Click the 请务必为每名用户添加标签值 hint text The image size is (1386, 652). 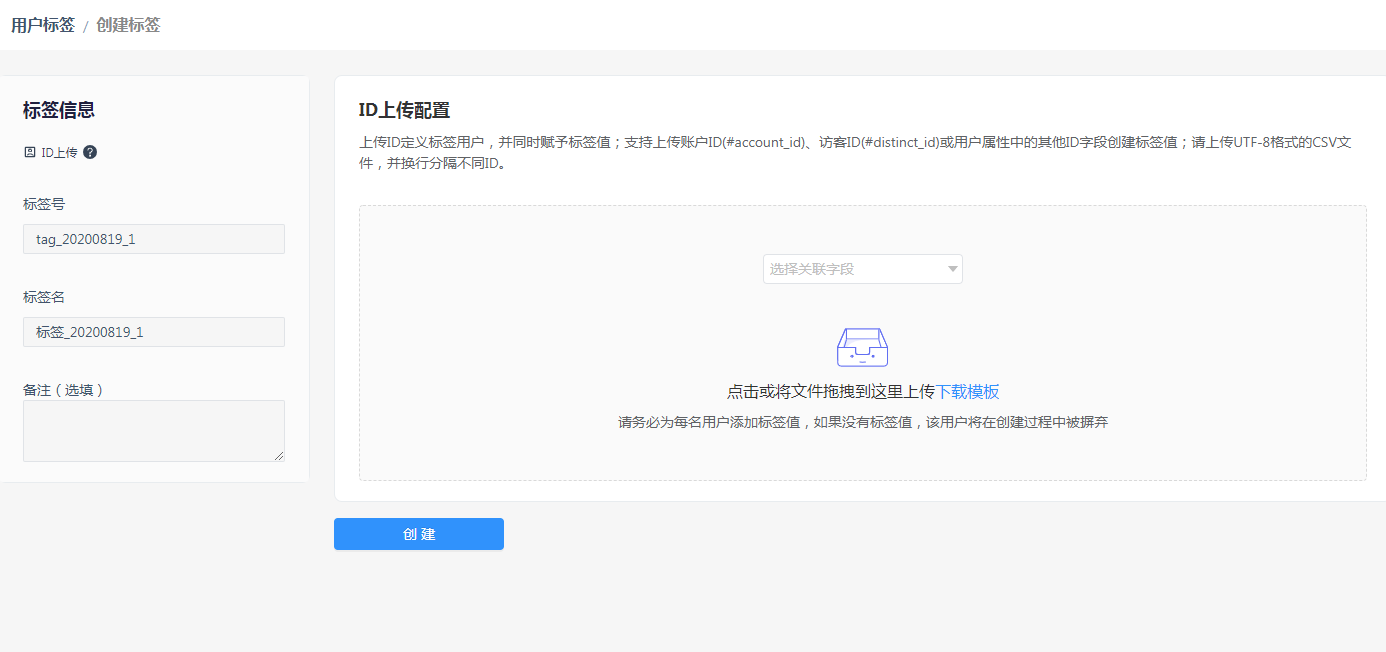coord(862,423)
